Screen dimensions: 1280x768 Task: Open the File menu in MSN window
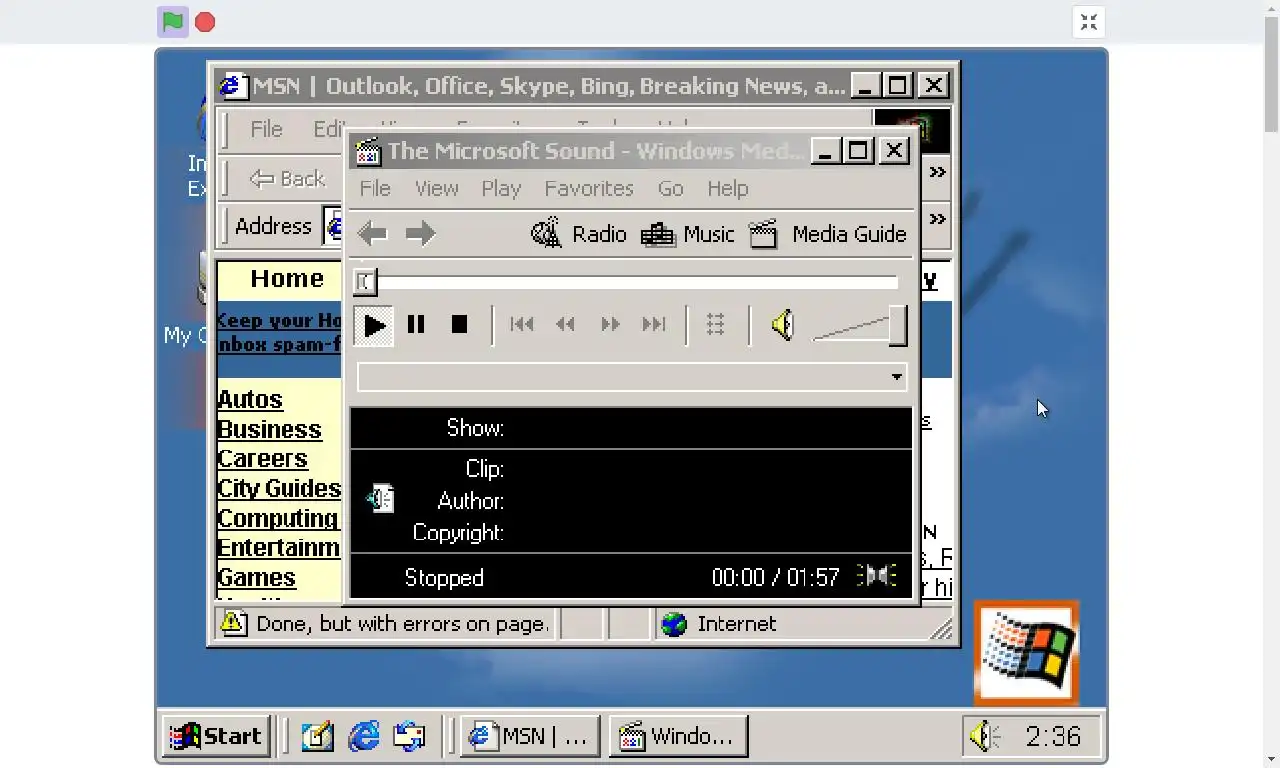[266, 129]
